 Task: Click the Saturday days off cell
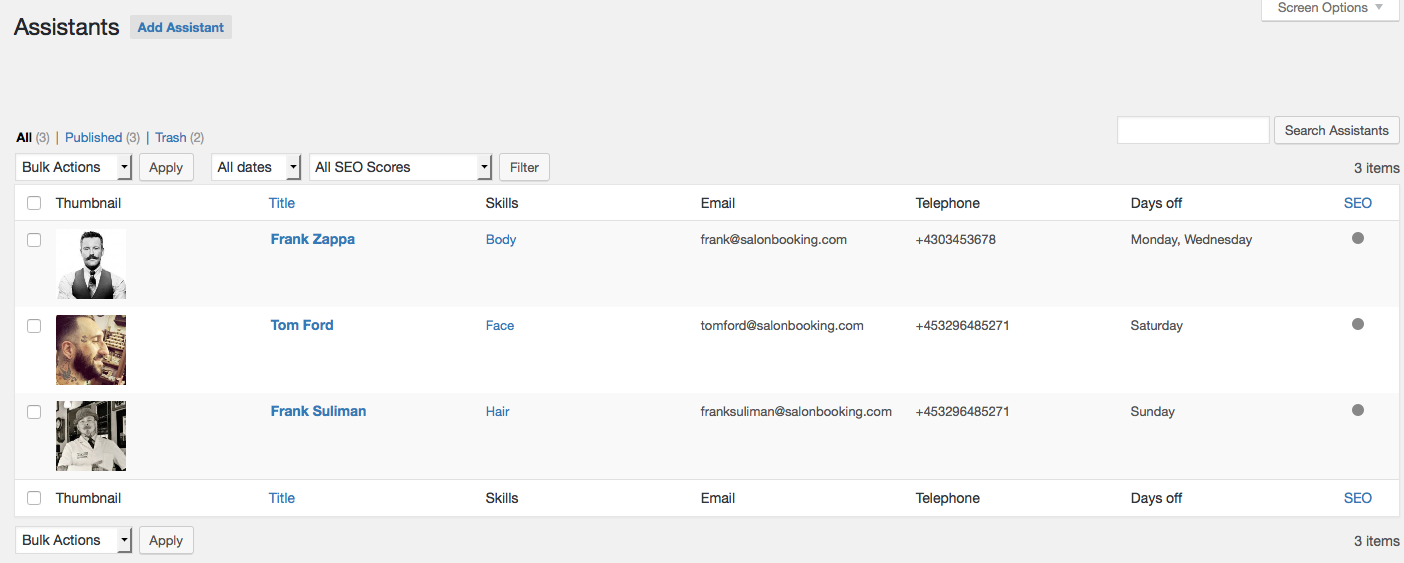point(1157,326)
